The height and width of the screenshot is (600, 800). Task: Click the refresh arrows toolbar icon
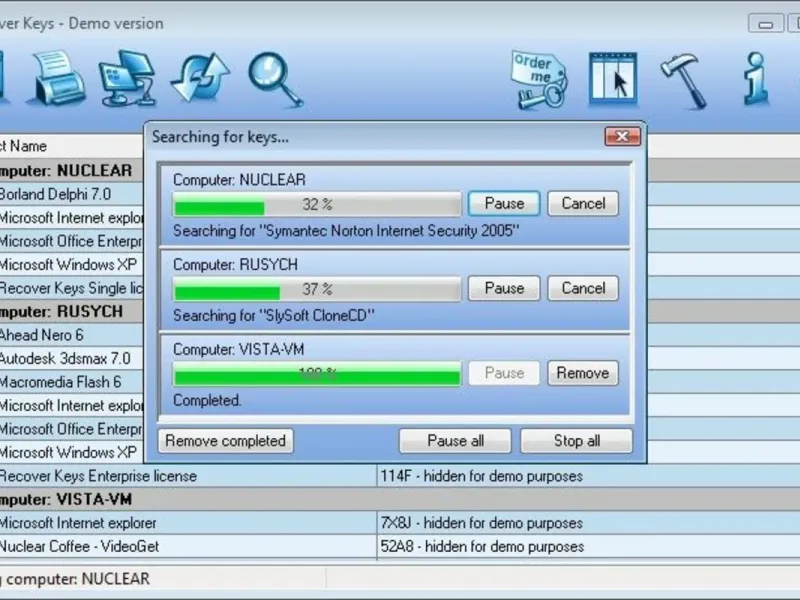pos(200,77)
